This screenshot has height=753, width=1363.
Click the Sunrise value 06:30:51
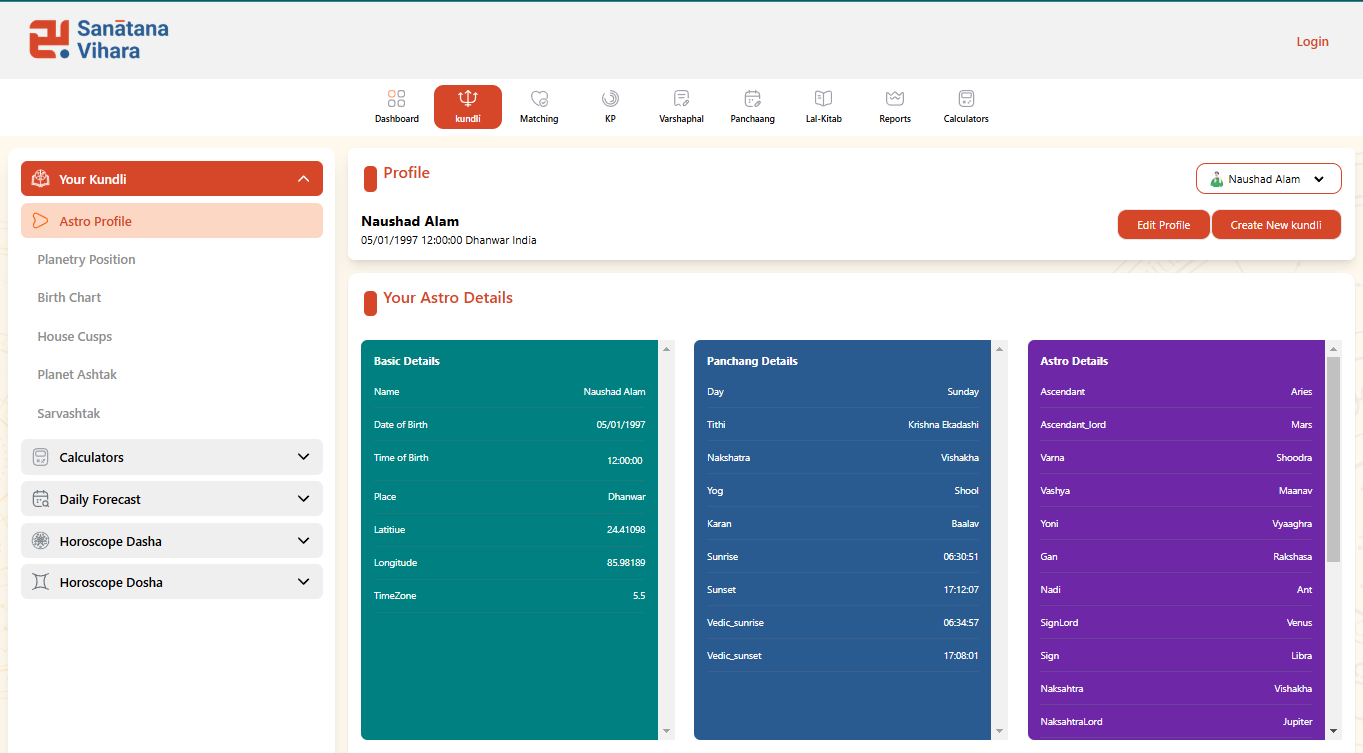click(961, 557)
